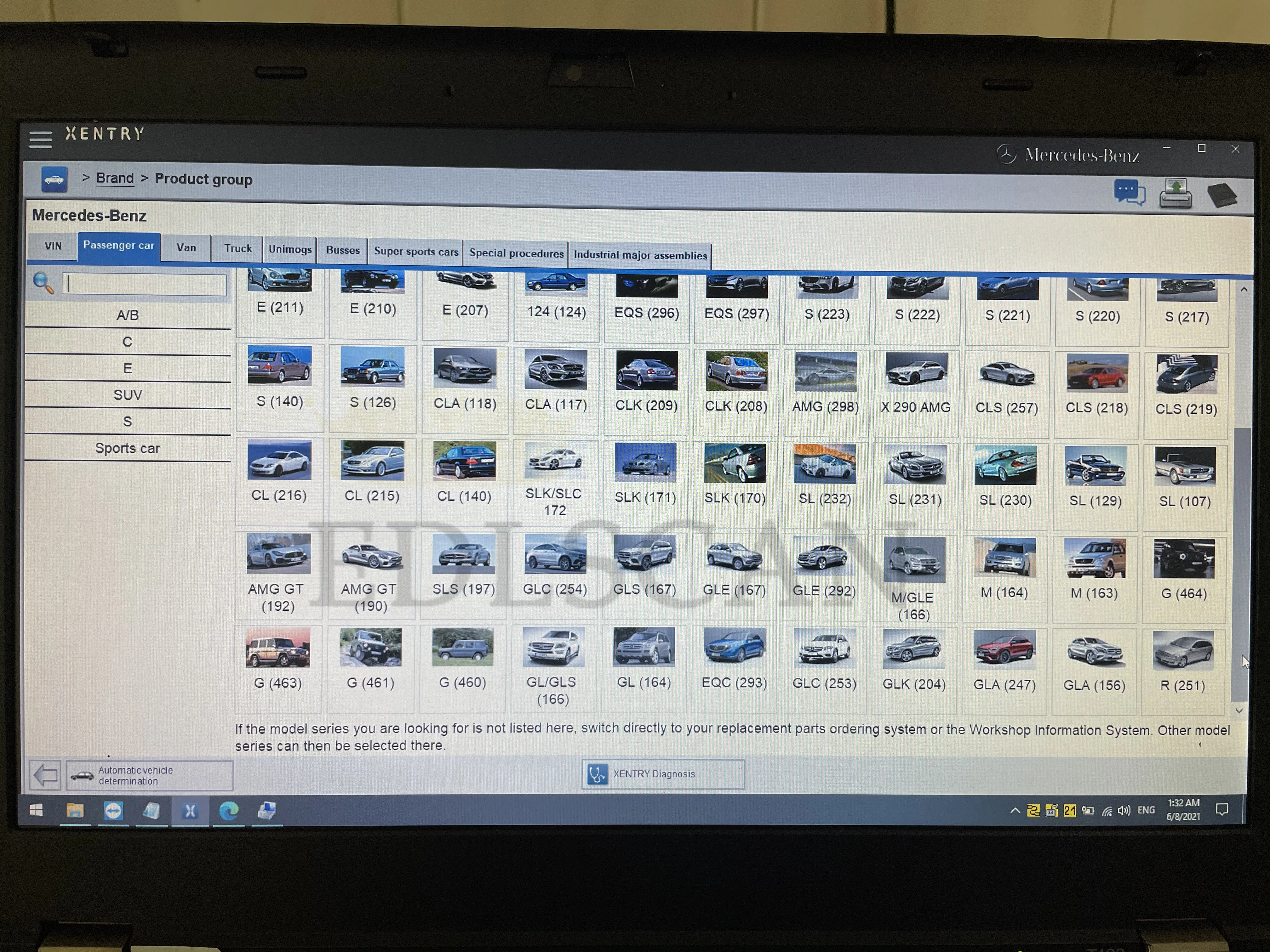Screen dimensions: 1270x952
Task: Open the TeamViewer icon in the taskbar
Action: pyautogui.click(x=113, y=810)
